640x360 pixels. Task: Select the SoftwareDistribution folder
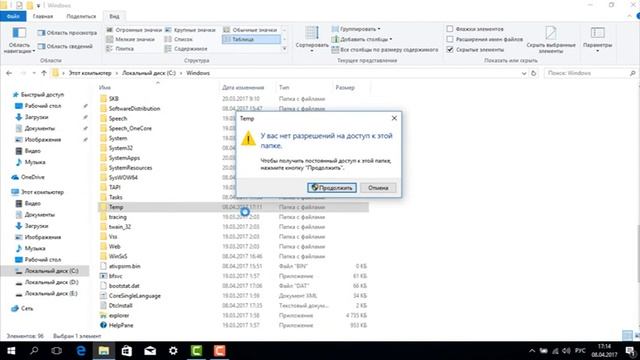[x=134, y=109]
